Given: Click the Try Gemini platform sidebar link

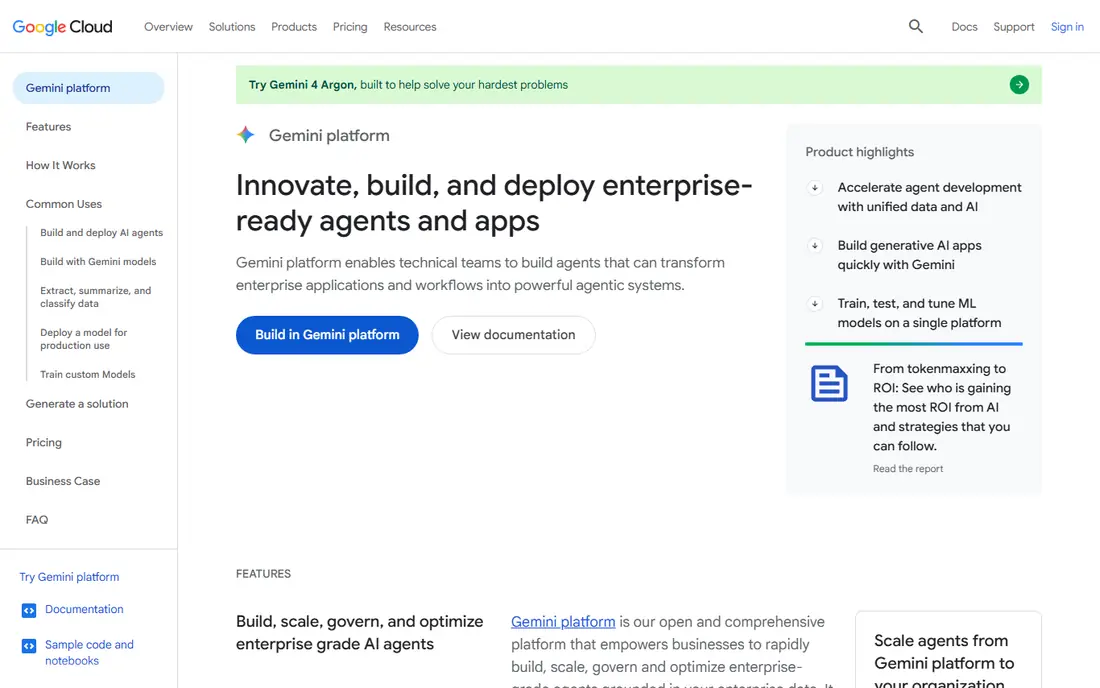Looking at the screenshot, I should tap(69, 576).
